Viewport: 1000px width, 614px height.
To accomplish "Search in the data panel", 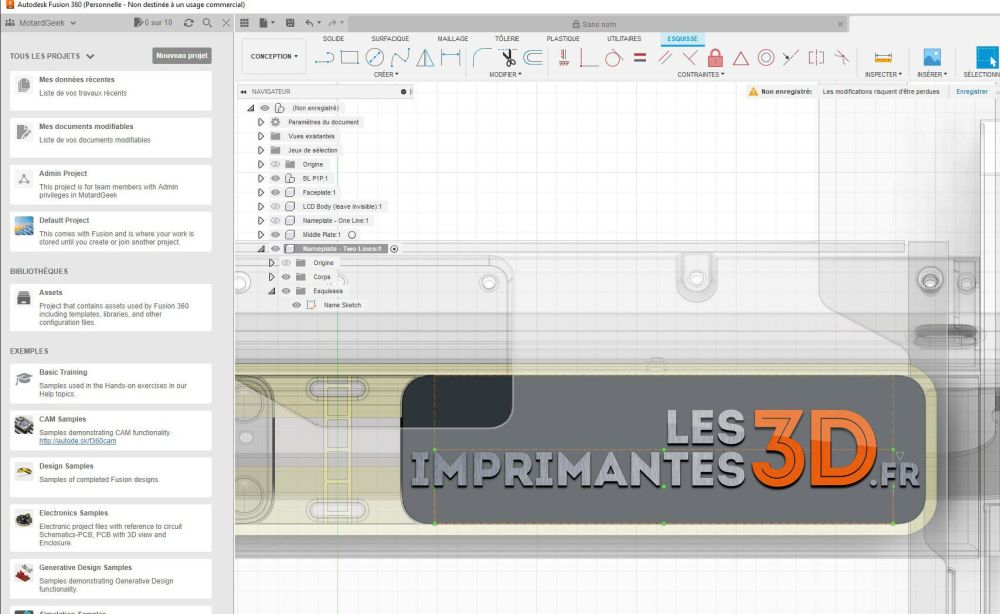I will [207, 23].
